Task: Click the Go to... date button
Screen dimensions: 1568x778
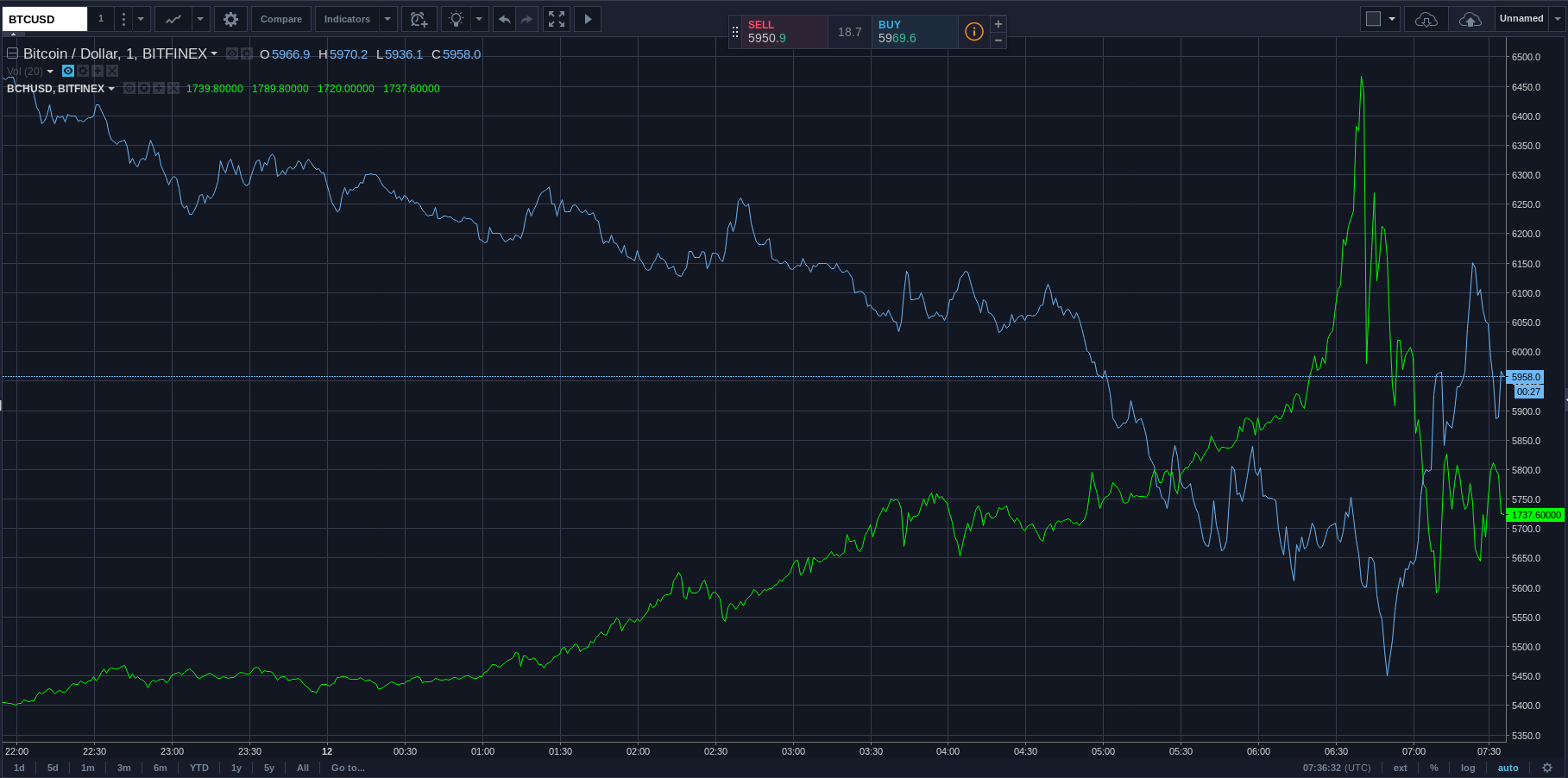Action: 348,768
